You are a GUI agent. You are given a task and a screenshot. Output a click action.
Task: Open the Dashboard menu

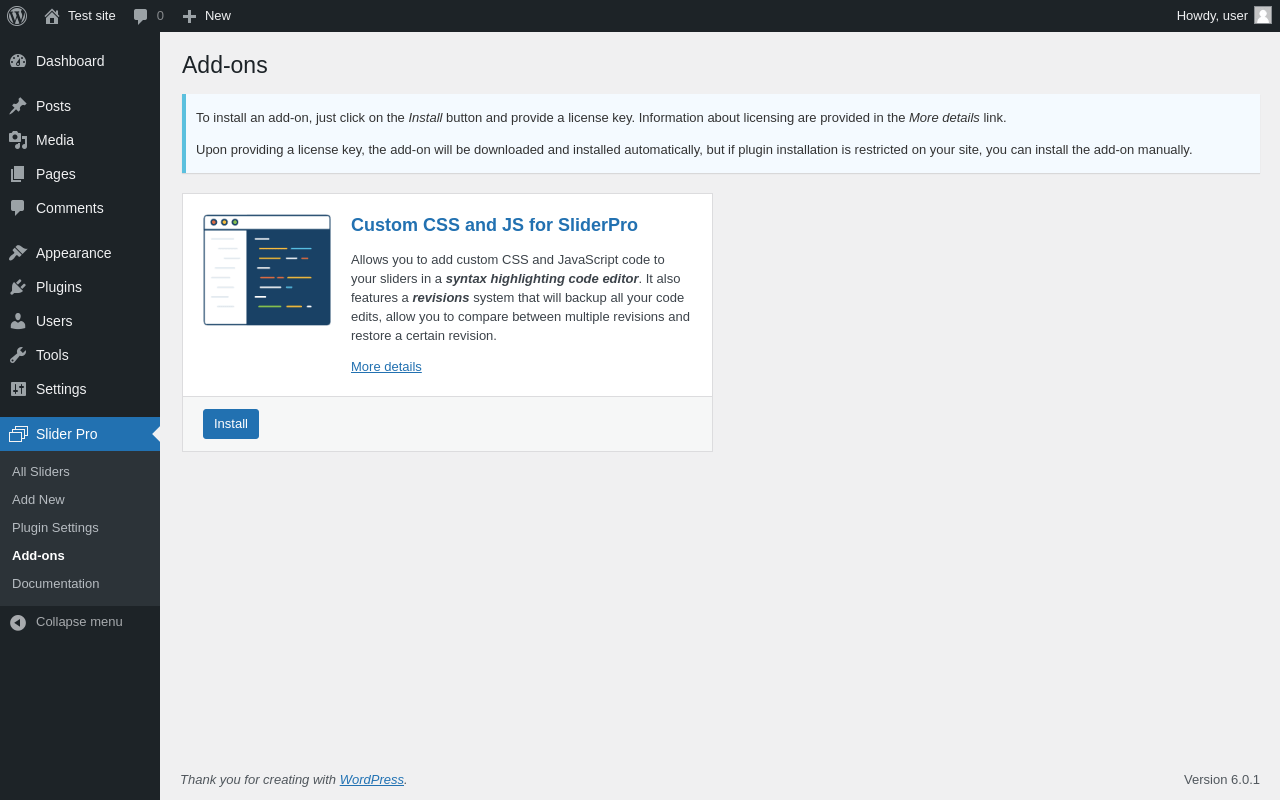[70, 61]
